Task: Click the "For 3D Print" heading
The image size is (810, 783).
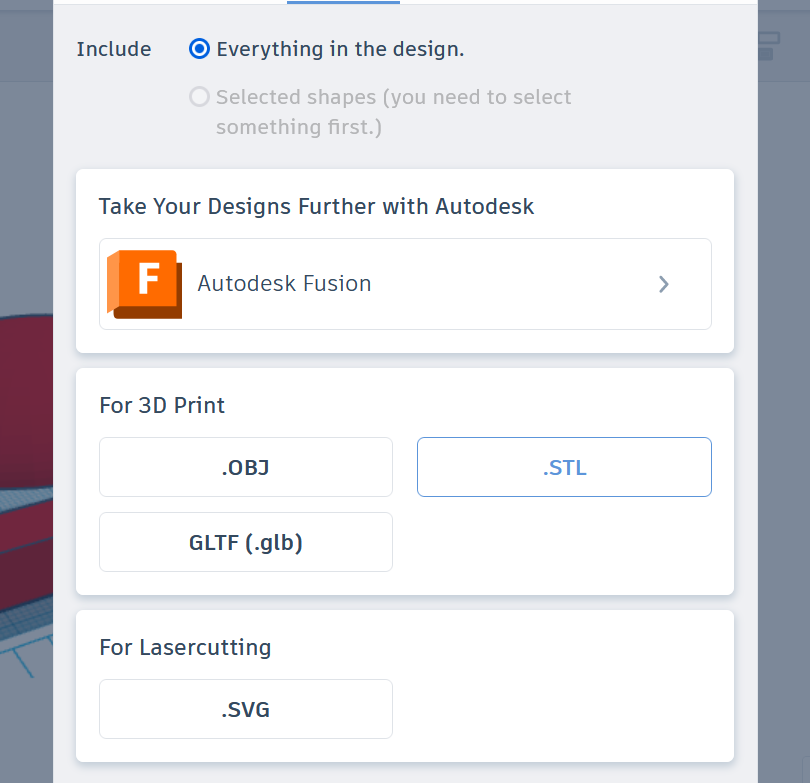Action: pos(162,405)
